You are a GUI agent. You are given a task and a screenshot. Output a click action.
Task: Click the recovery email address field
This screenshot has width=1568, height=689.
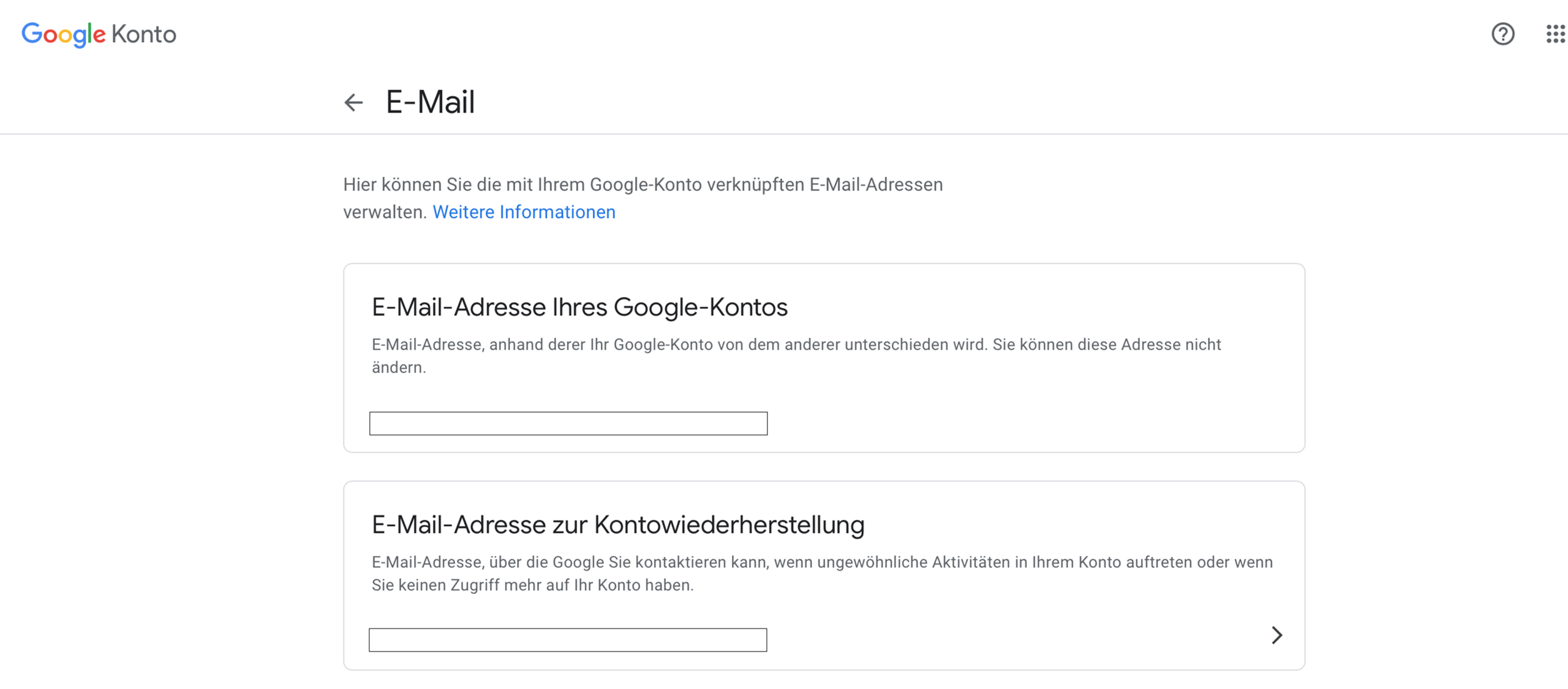click(x=568, y=641)
